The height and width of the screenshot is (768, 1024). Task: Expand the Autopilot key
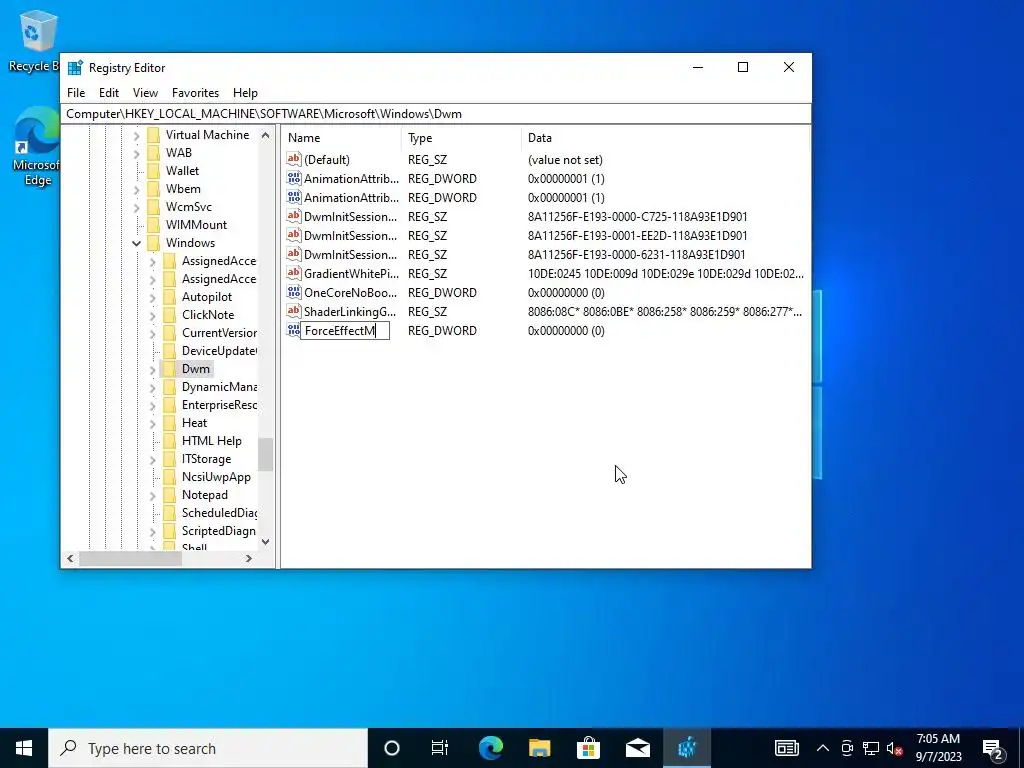pyautogui.click(x=152, y=297)
